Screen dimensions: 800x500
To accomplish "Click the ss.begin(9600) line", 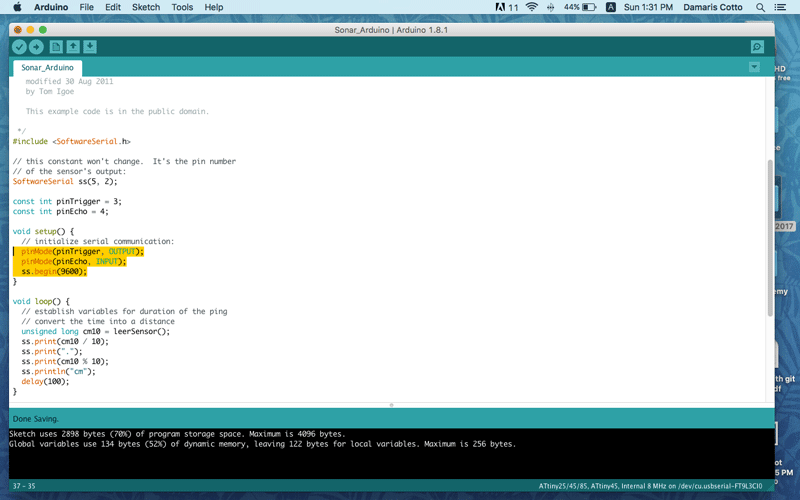I will [54, 271].
